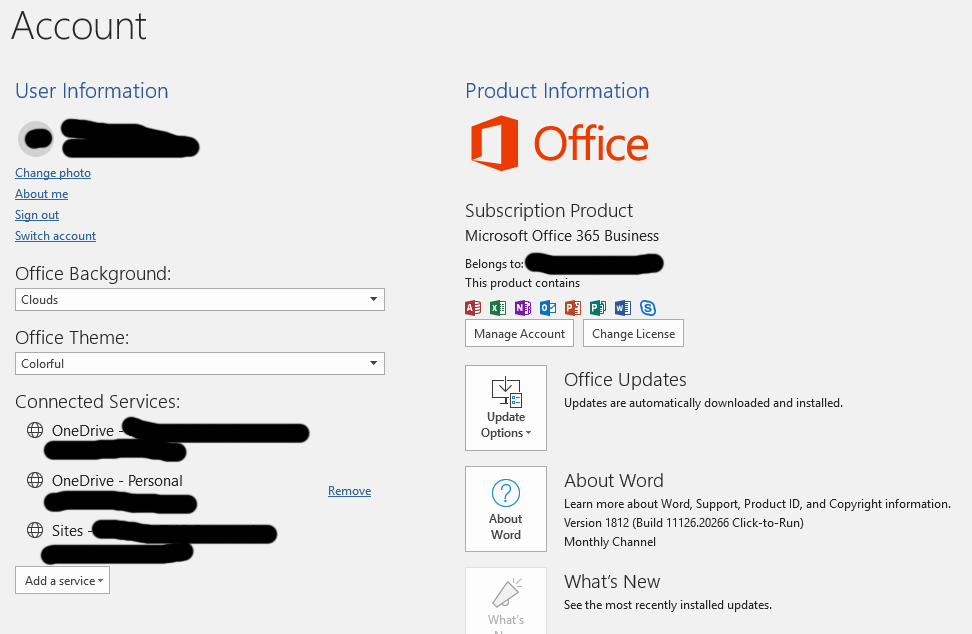Open the About Word button
Viewport: 972px width, 634px height.
(506, 509)
